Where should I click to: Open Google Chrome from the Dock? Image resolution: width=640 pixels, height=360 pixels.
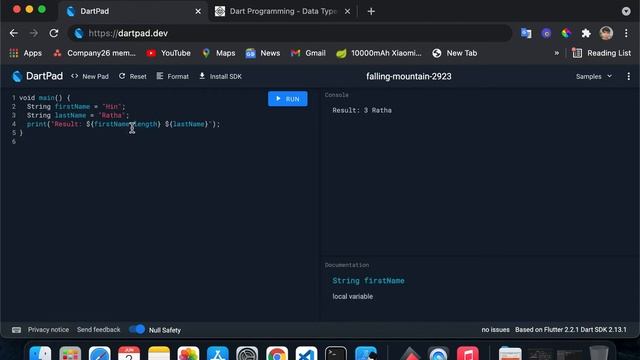(x=277, y=354)
